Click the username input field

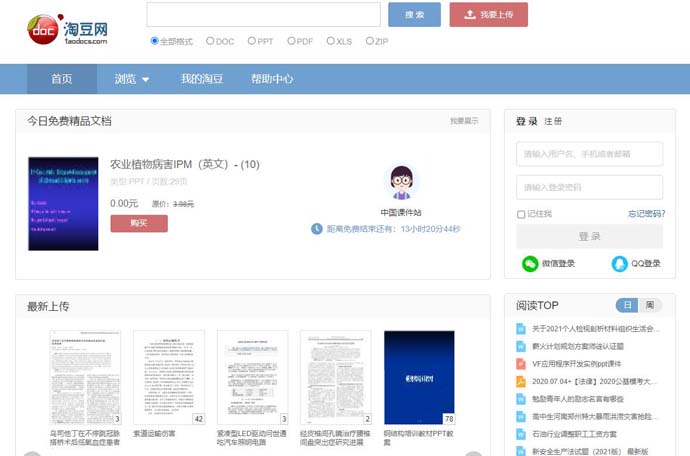(x=589, y=154)
